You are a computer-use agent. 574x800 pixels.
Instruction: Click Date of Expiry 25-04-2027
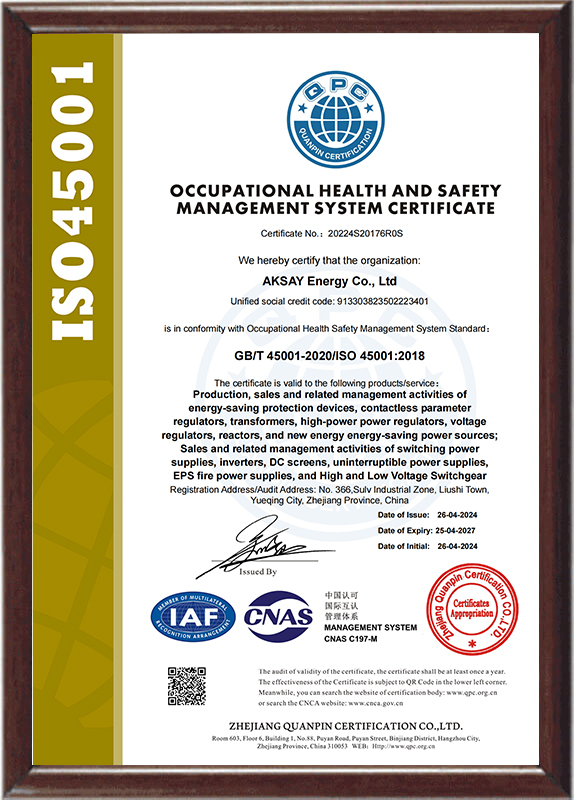tap(427, 531)
